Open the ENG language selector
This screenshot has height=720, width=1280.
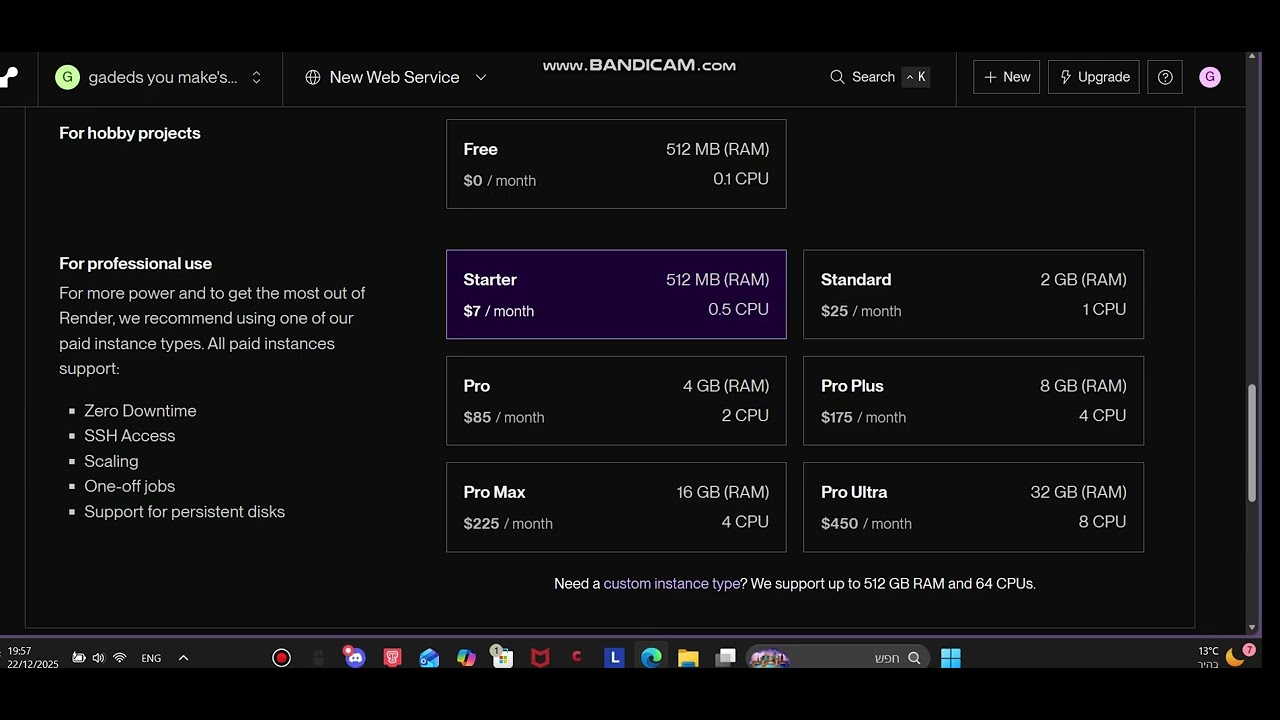(x=151, y=658)
